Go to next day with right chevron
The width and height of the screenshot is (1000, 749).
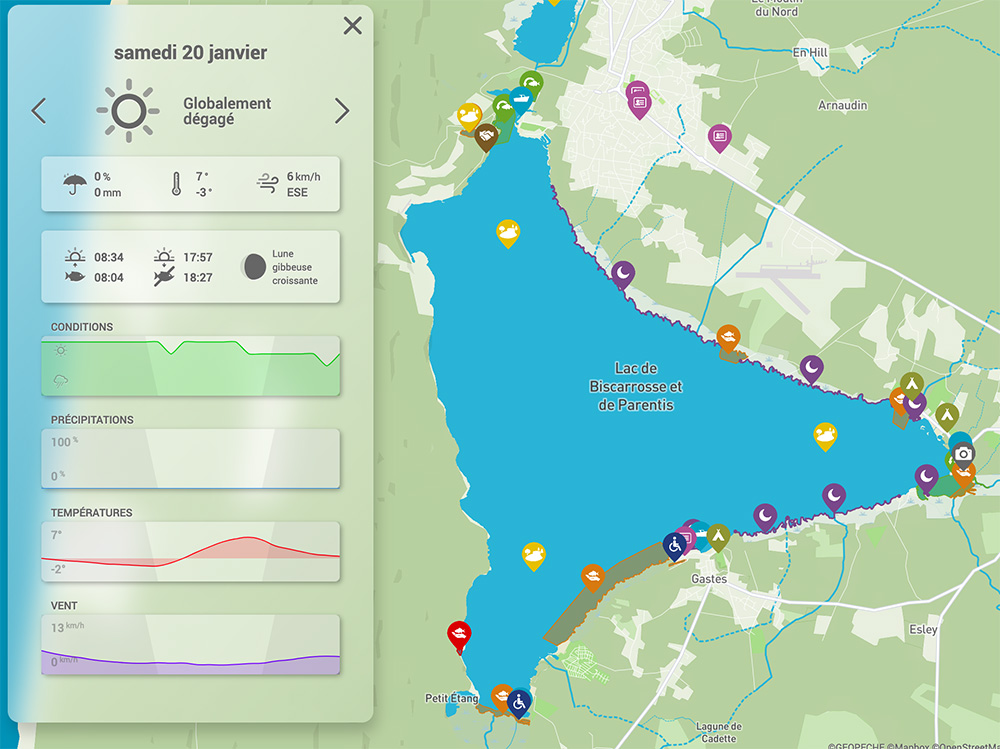342,111
